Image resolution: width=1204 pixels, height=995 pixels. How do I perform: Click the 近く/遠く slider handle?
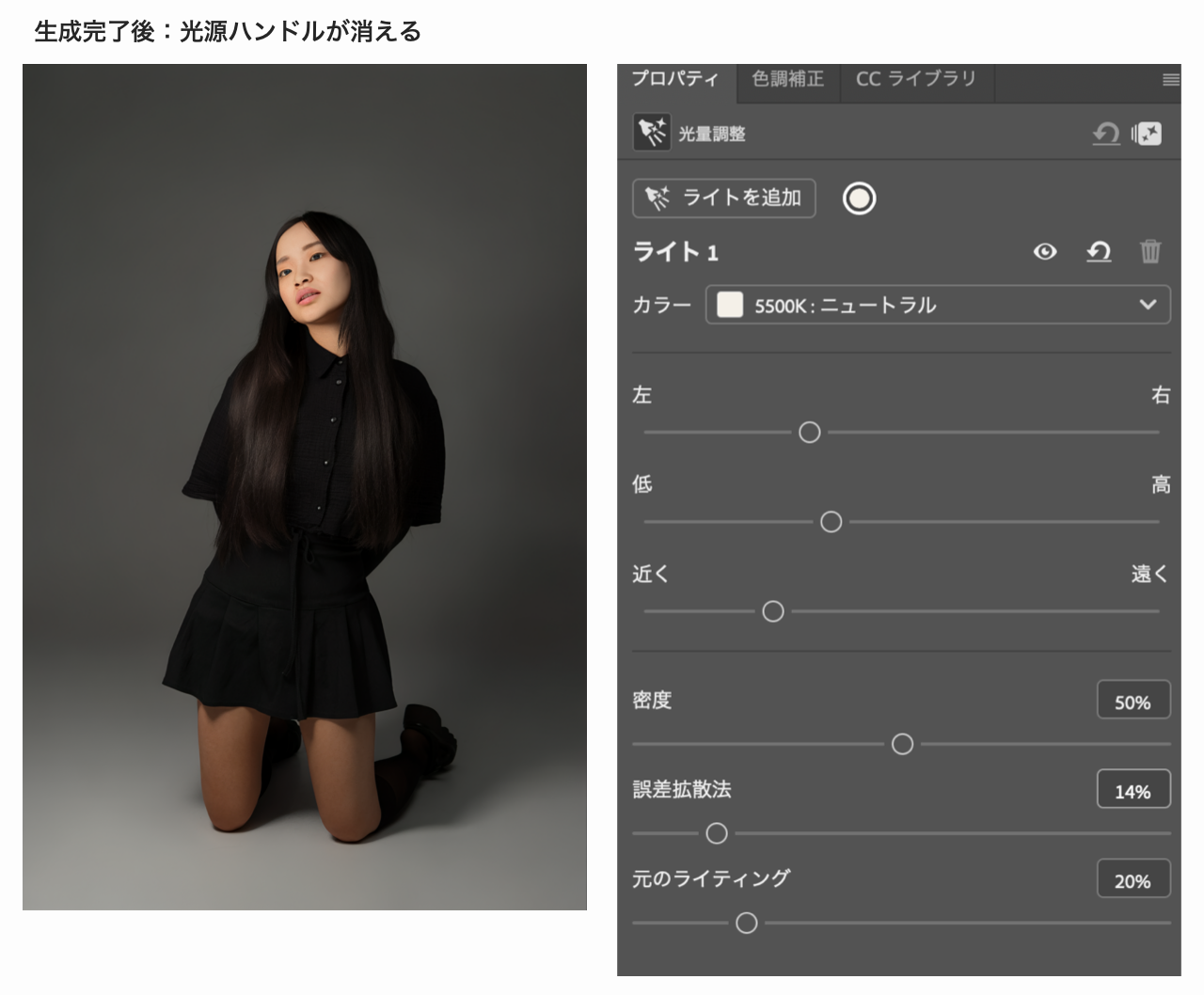[x=773, y=612]
